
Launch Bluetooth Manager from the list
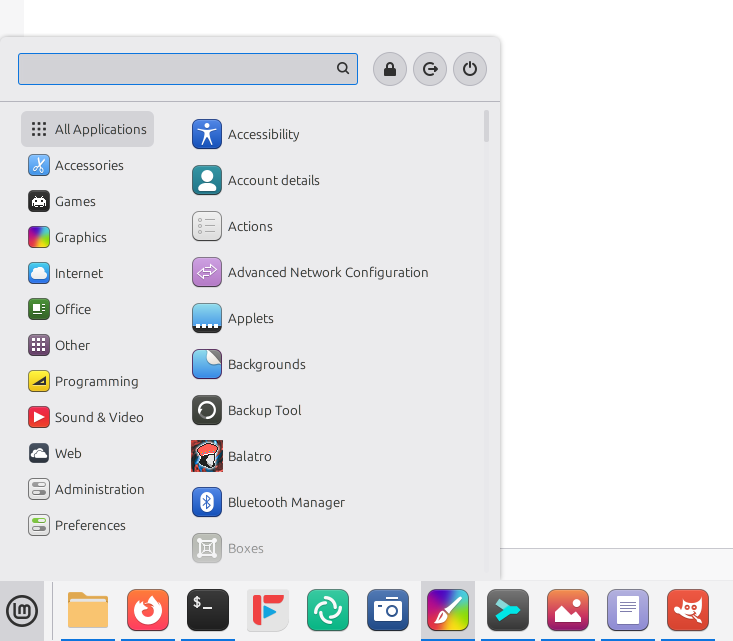coord(285,502)
